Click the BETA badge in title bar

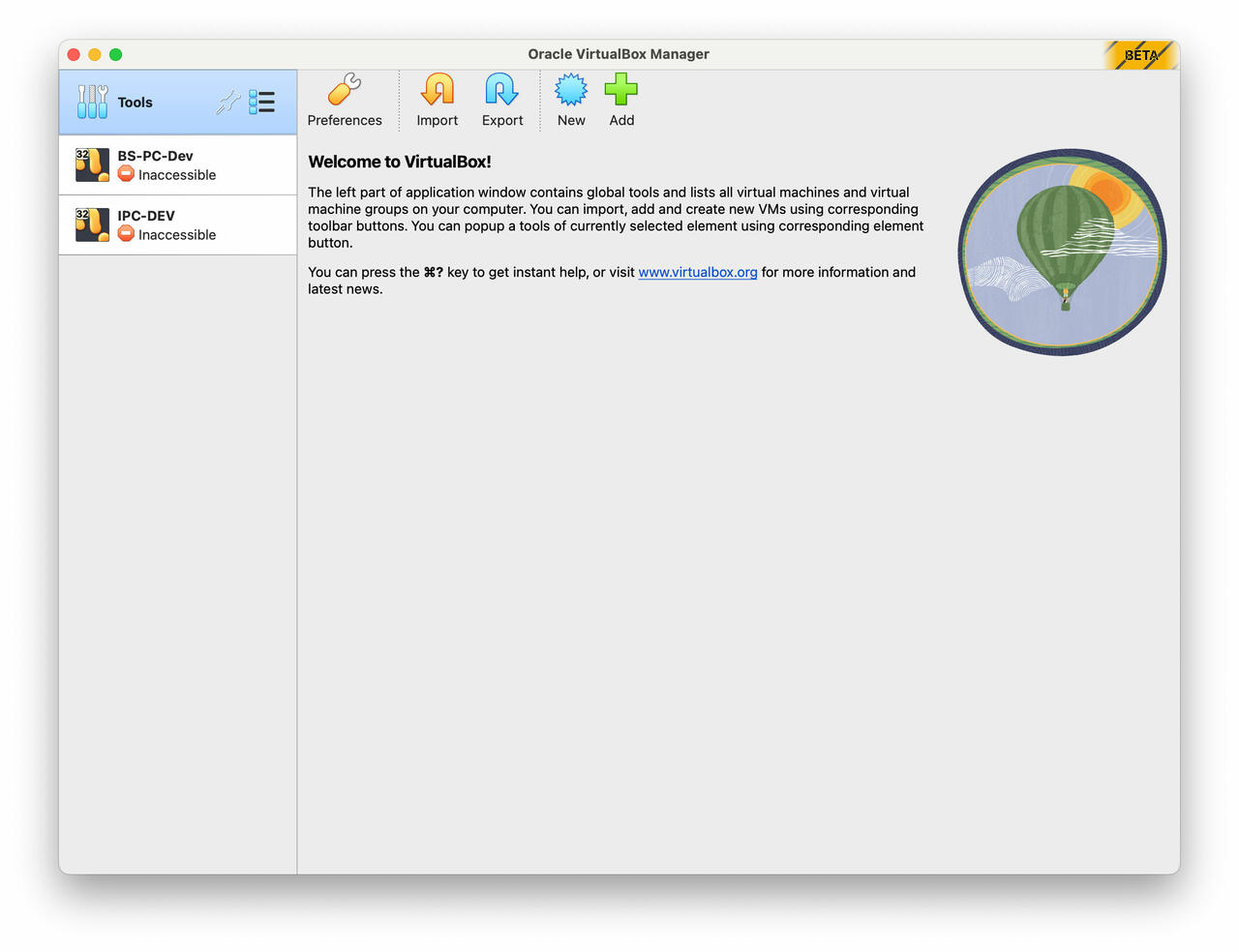(1141, 55)
